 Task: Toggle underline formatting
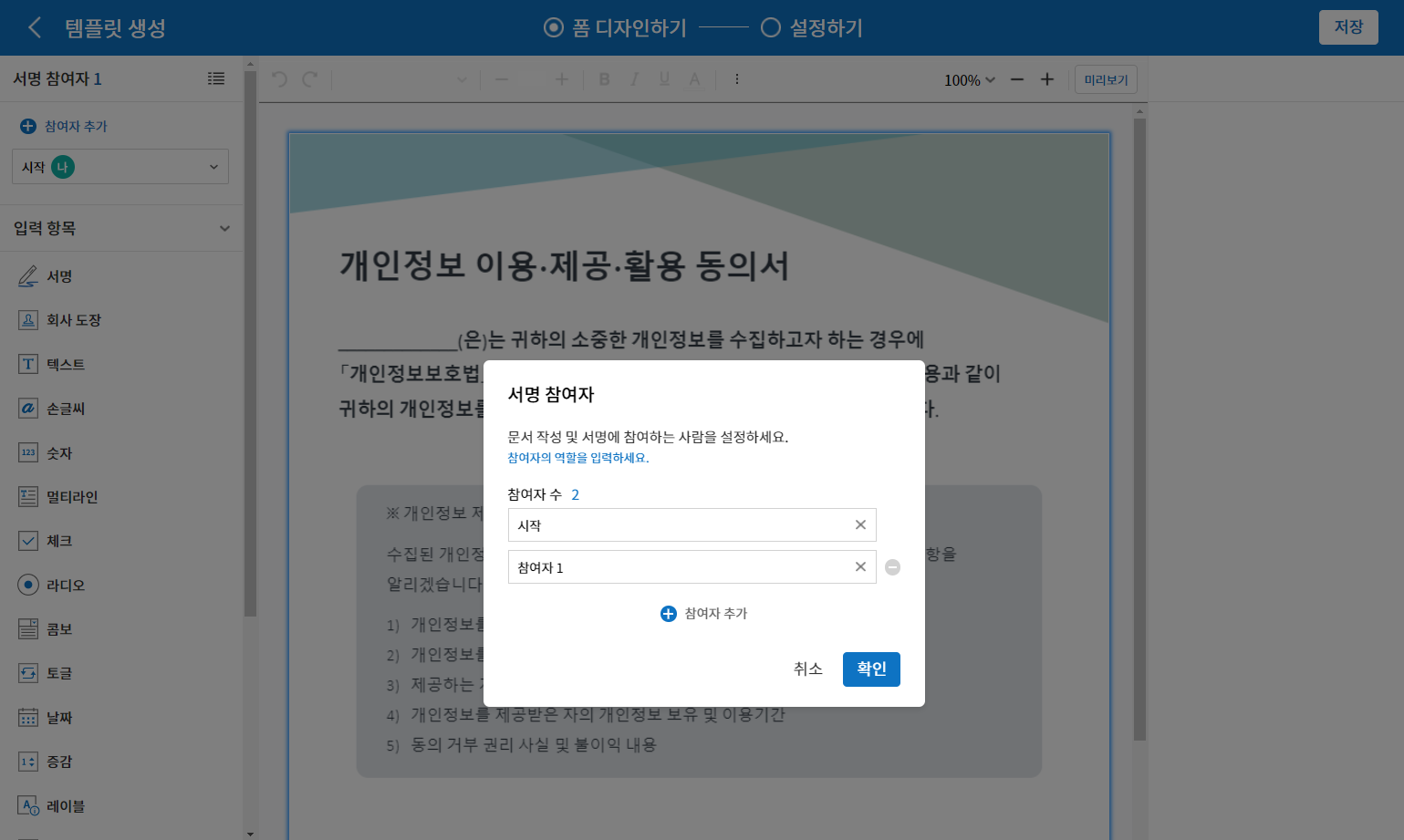pos(664,79)
